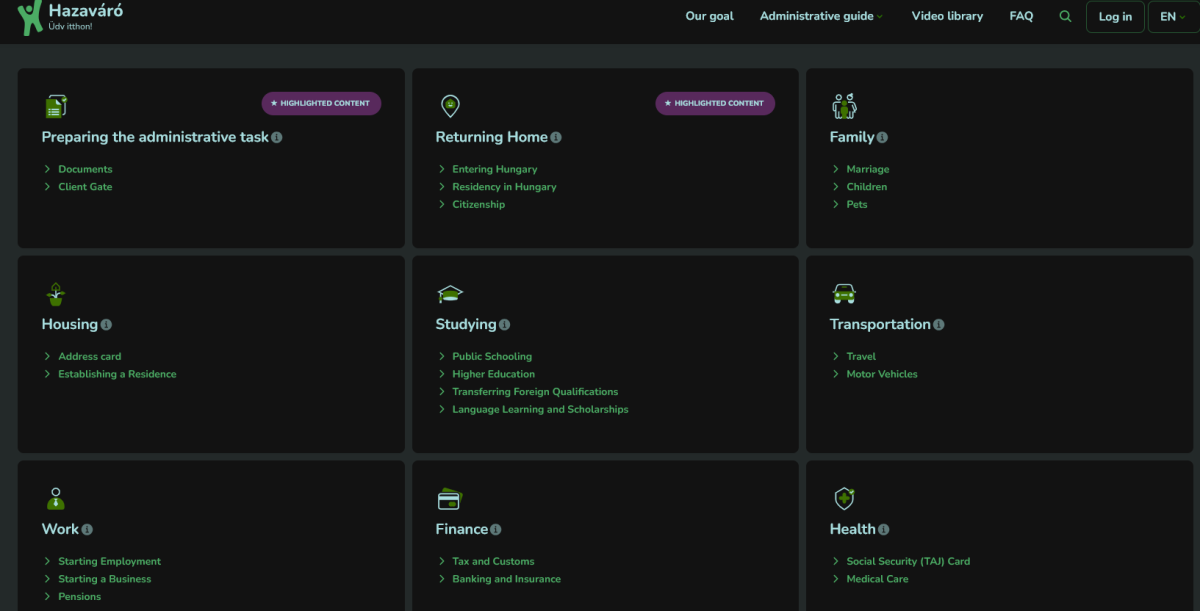The width and height of the screenshot is (1200, 611).
Task: Open the EN language selector
Action: click(1172, 17)
